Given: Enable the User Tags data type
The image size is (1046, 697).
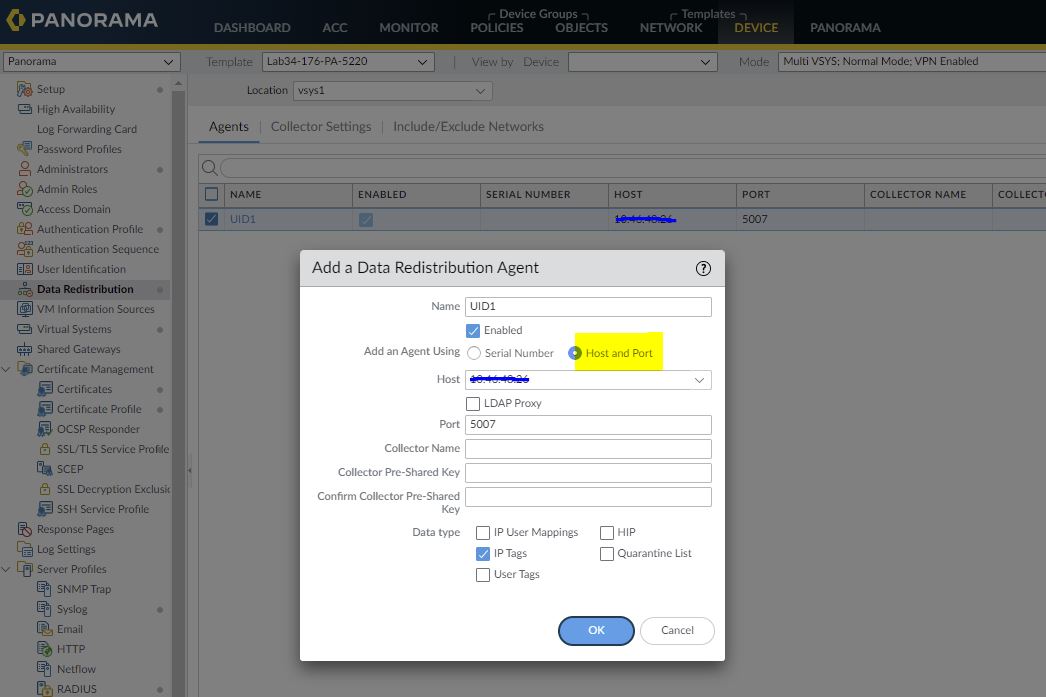Looking at the screenshot, I should 483,574.
